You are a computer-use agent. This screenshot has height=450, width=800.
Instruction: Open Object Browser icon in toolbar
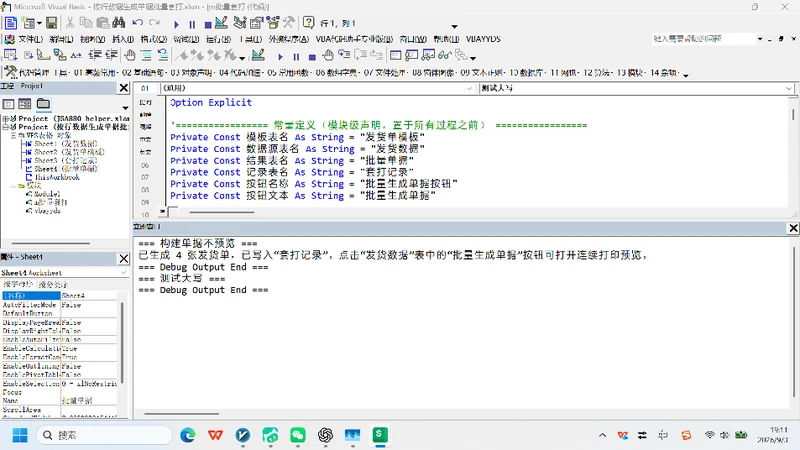click(x=272, y=23)
